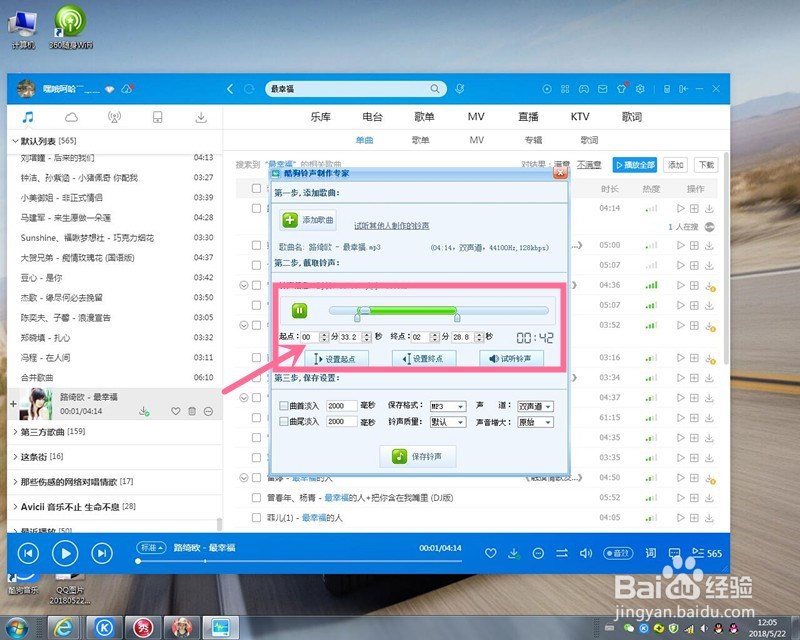Screen dimensions: 800x640
Task: Open 声道 双声道 dropdown
Action: [535, 406]
